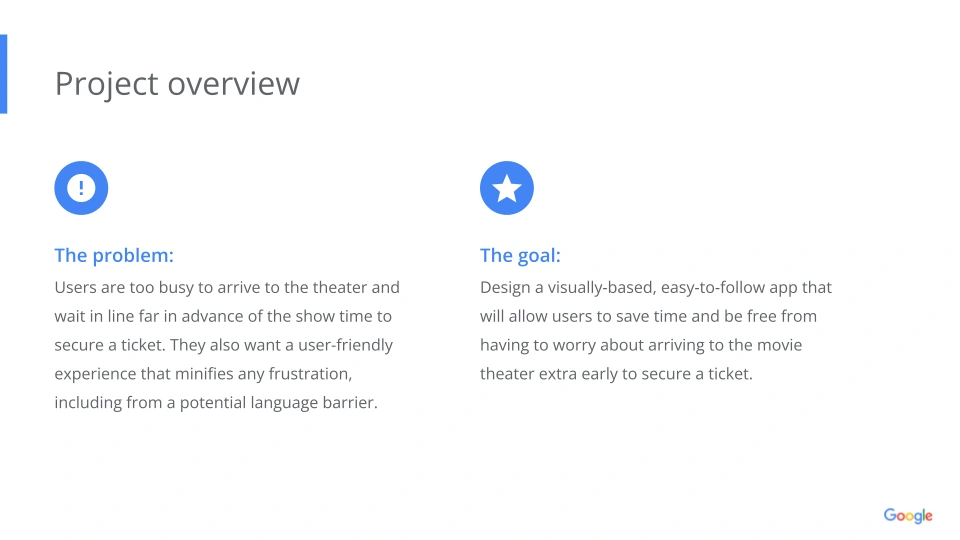Click "The goal:" heading
960x540 pixels.
[520, 256]
